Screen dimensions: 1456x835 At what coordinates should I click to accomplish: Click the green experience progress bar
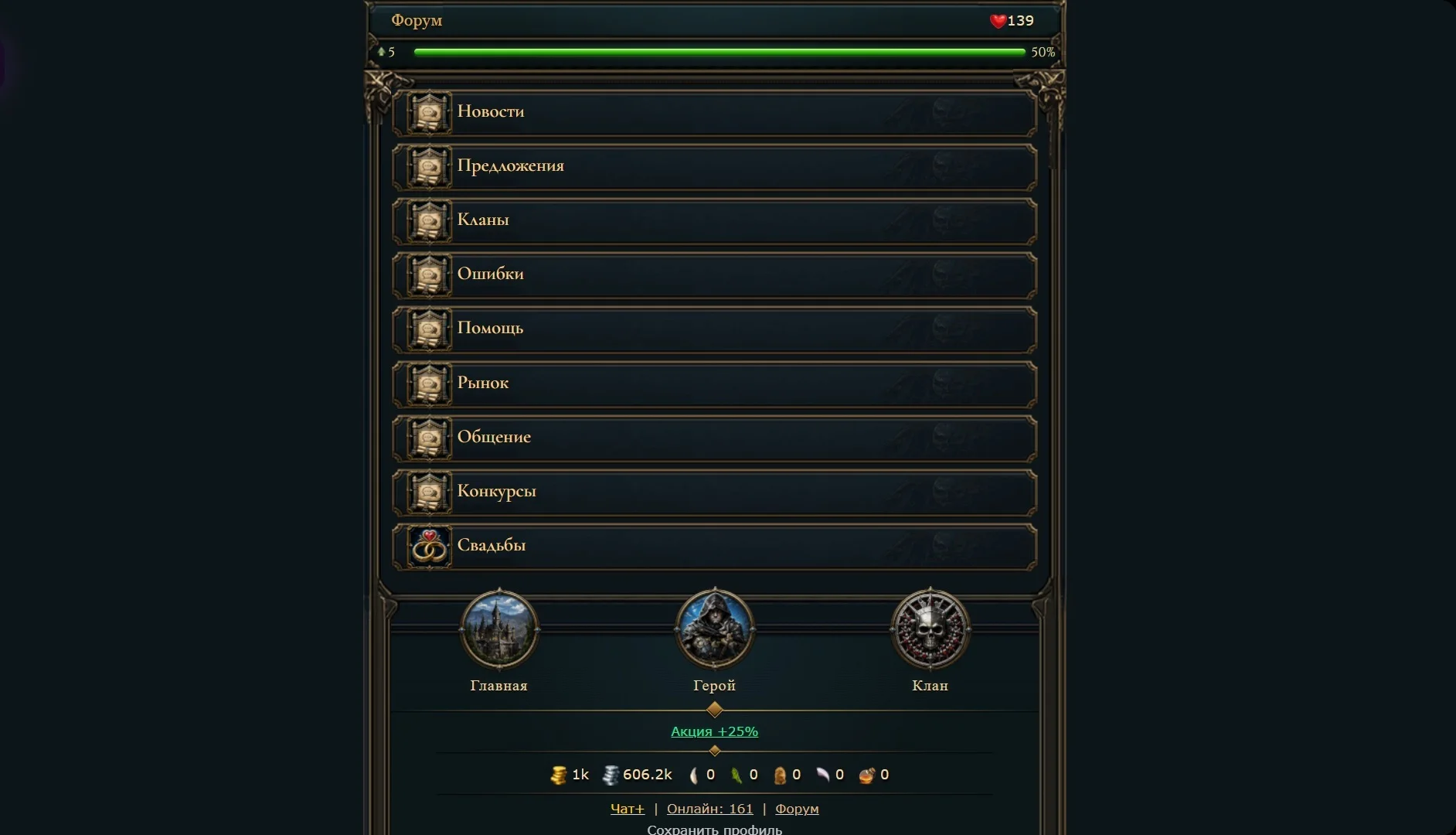click(719, 52)
